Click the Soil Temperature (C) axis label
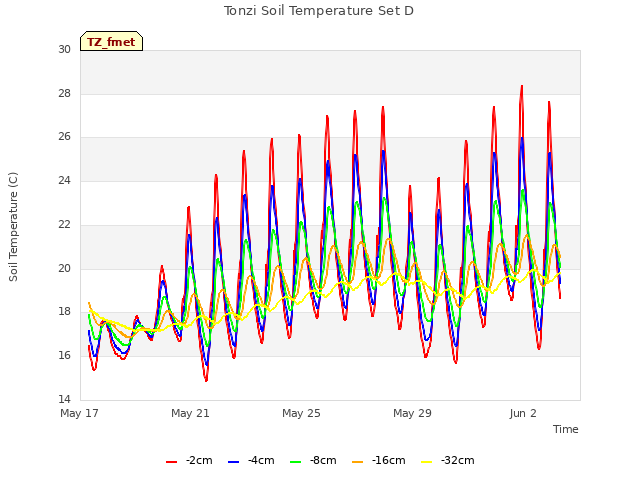 [13, 227]
